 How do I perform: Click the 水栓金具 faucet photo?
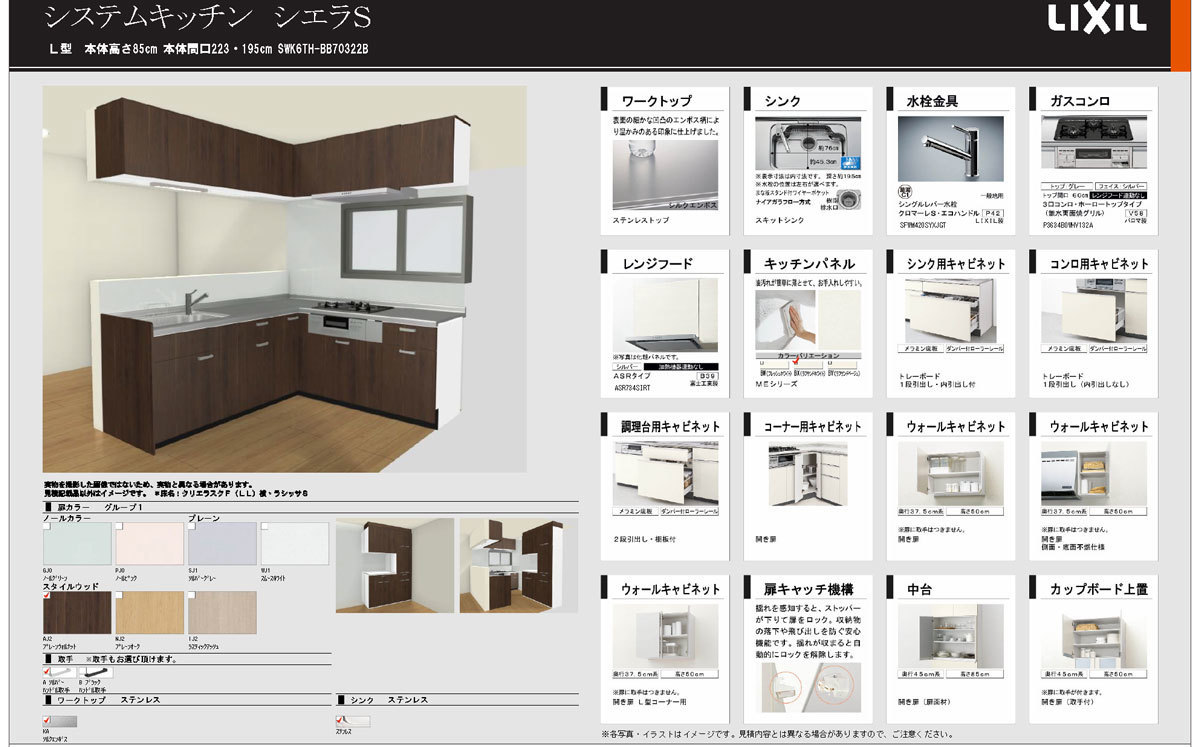pos(951,149)
